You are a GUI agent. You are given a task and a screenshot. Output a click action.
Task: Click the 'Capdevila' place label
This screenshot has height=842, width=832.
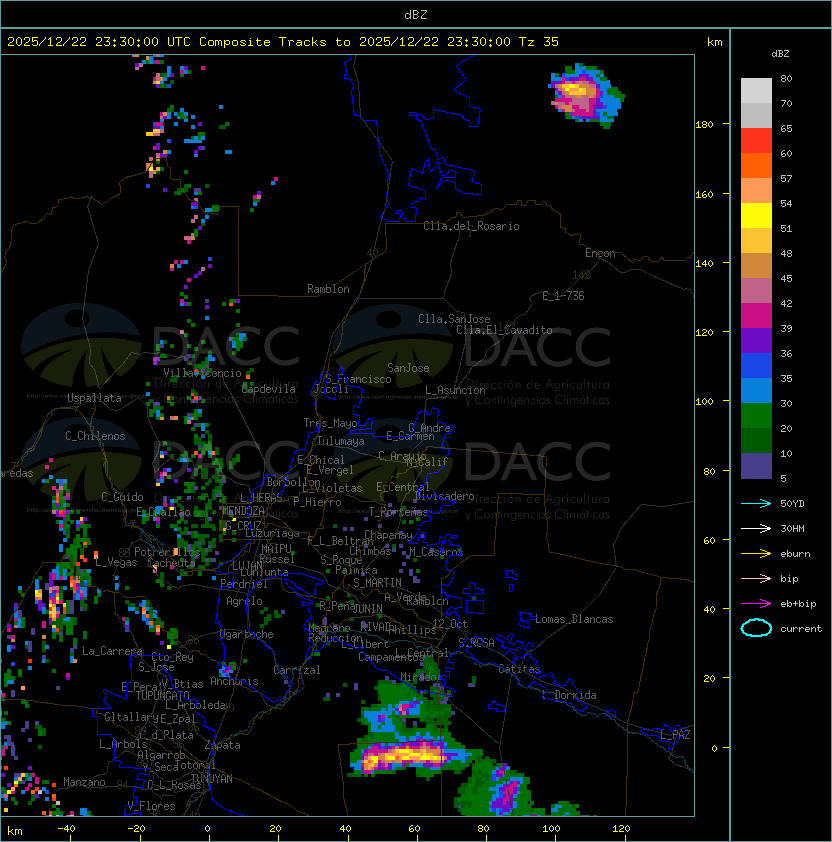tap(269, 389)
